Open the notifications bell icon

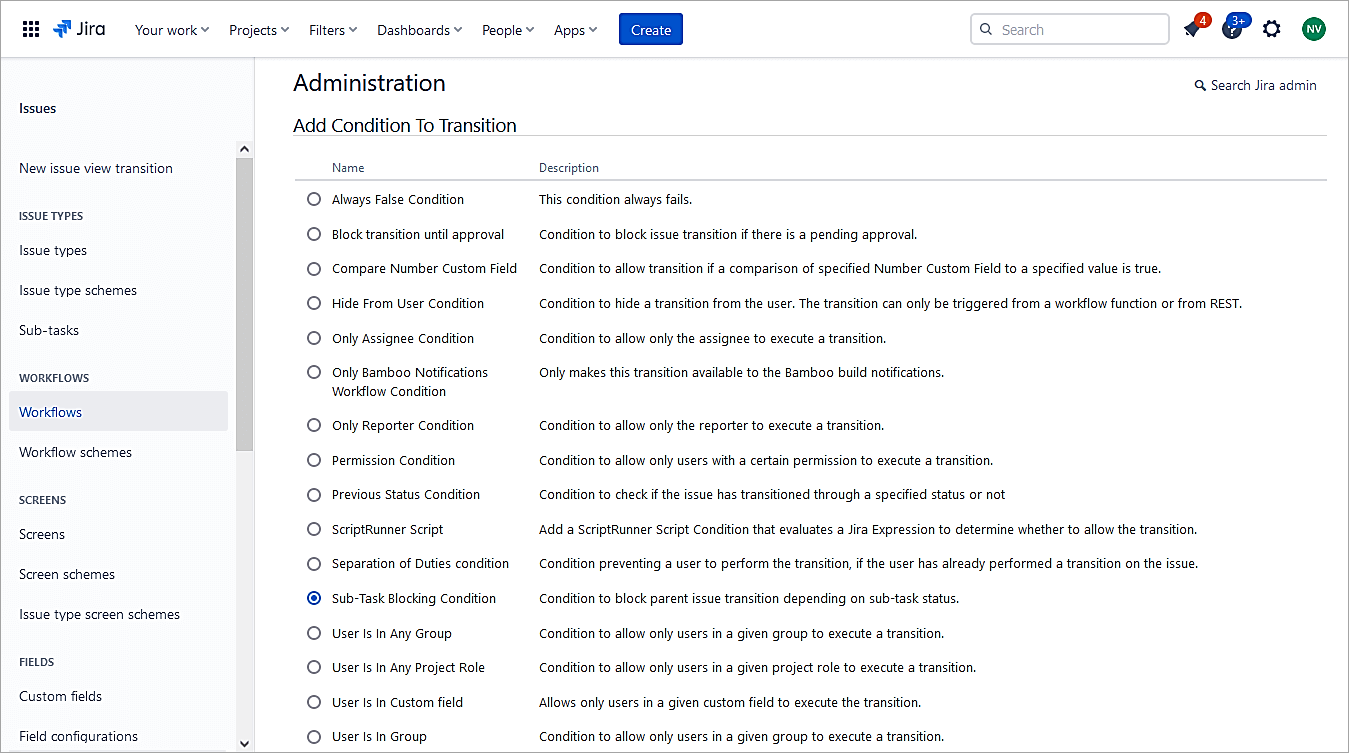(1192, 30)
